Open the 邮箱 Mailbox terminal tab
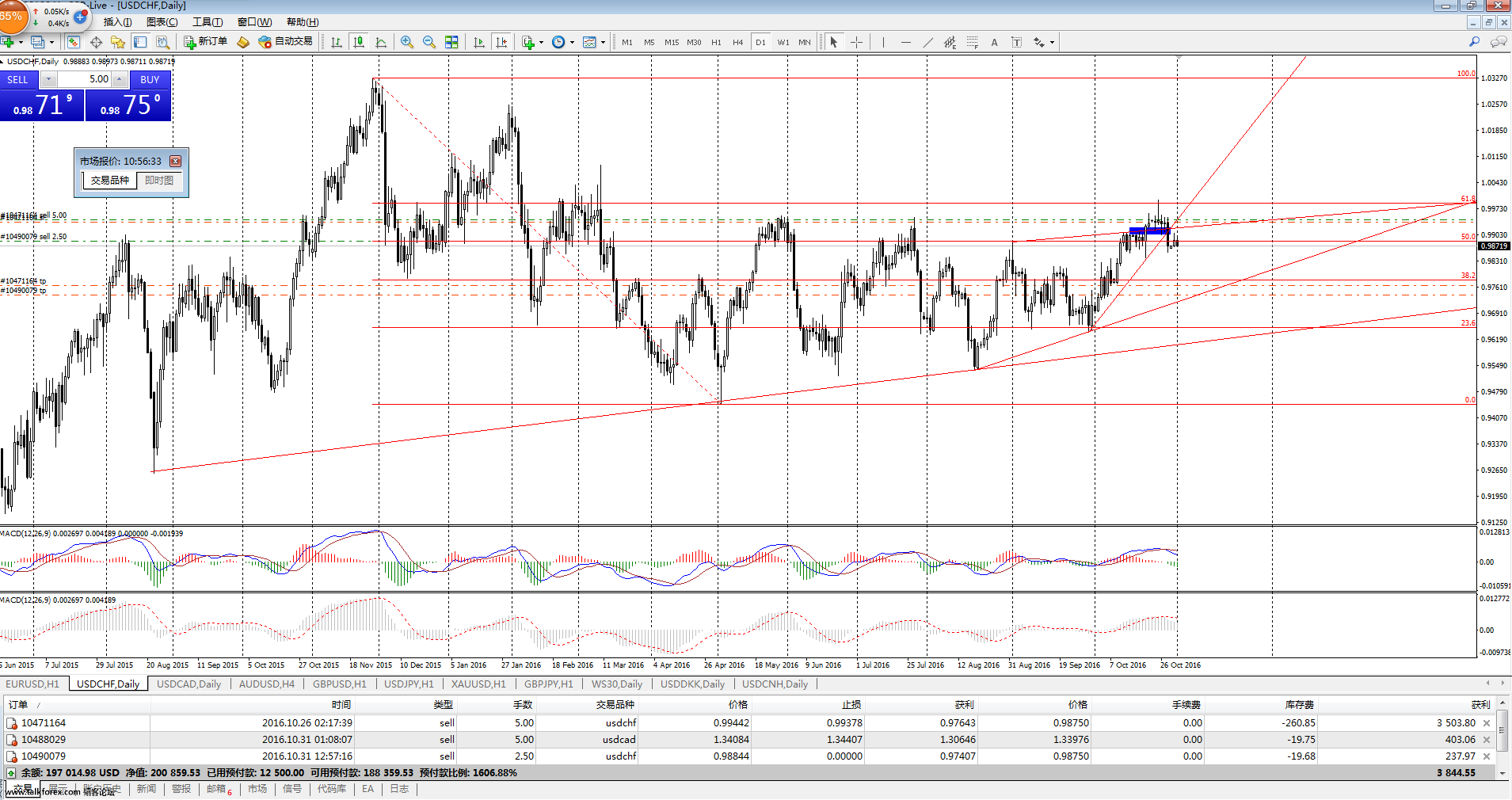 (x=219, y=789)
